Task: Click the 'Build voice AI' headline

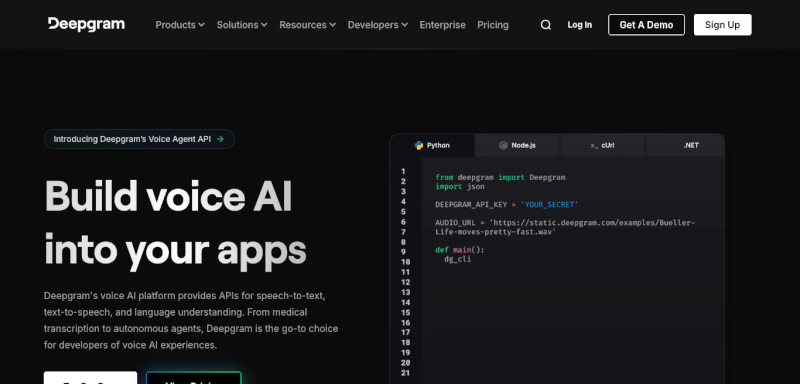Action: coord(168,196)
